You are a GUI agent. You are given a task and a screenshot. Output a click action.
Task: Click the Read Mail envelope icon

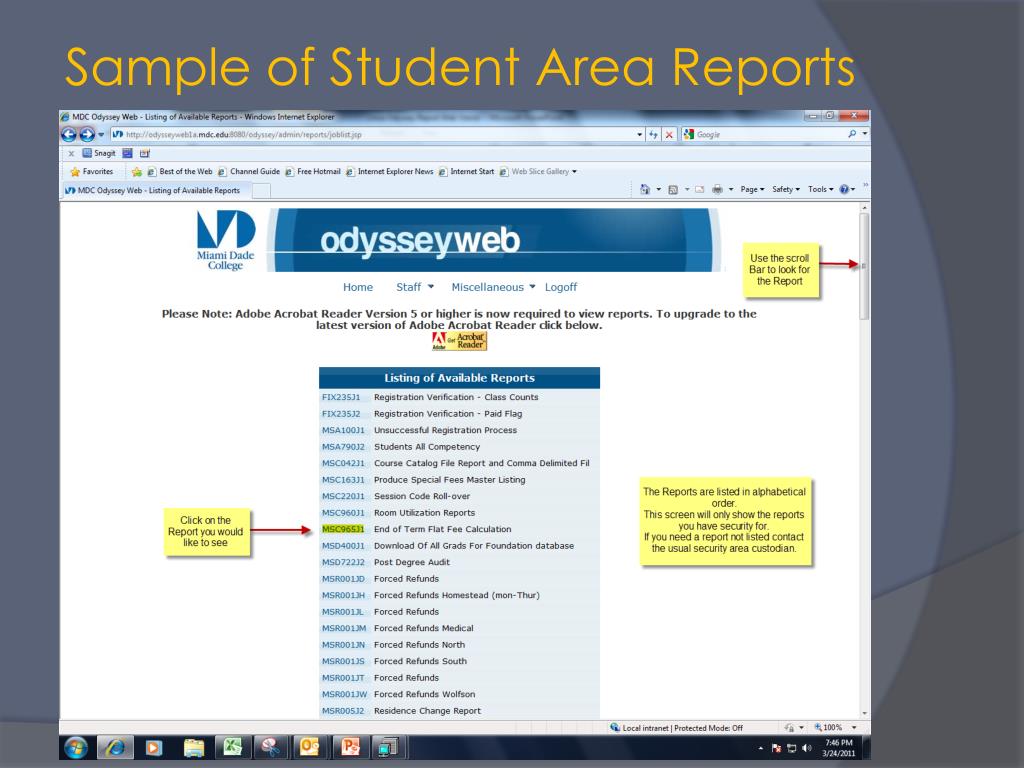coord(699,189)
